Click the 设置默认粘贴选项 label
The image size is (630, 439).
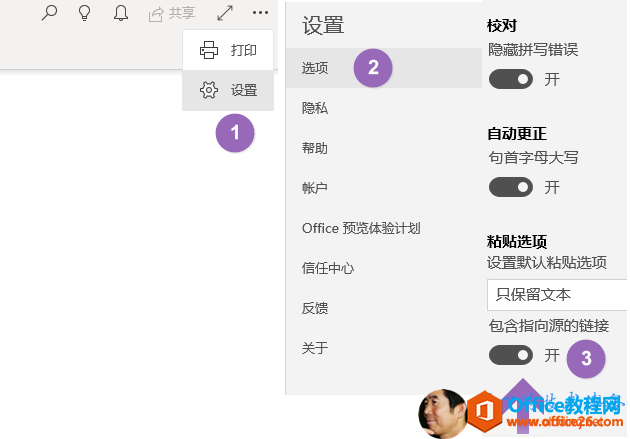point(547,263)
